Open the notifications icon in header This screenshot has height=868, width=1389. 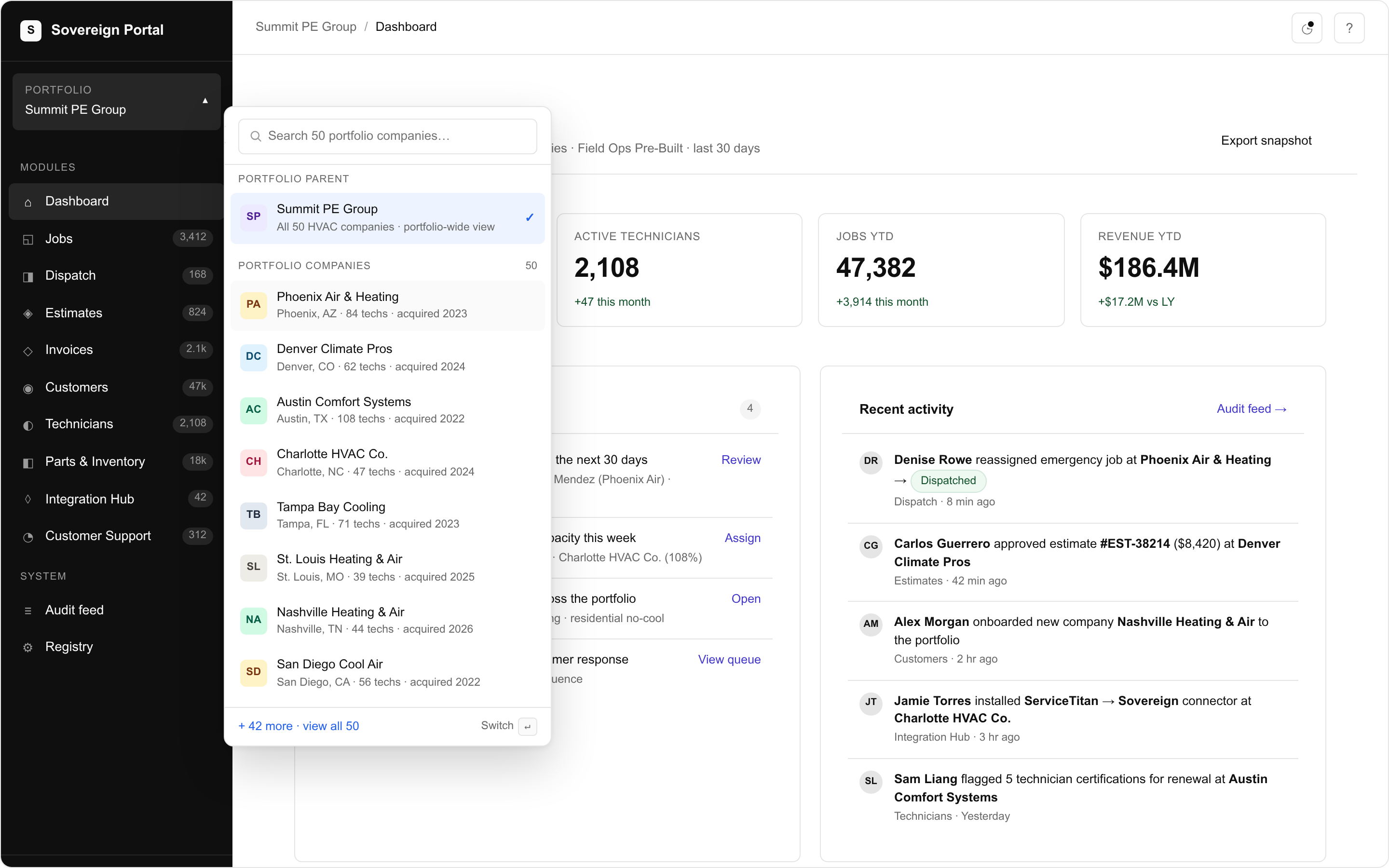click(1307, 28)
